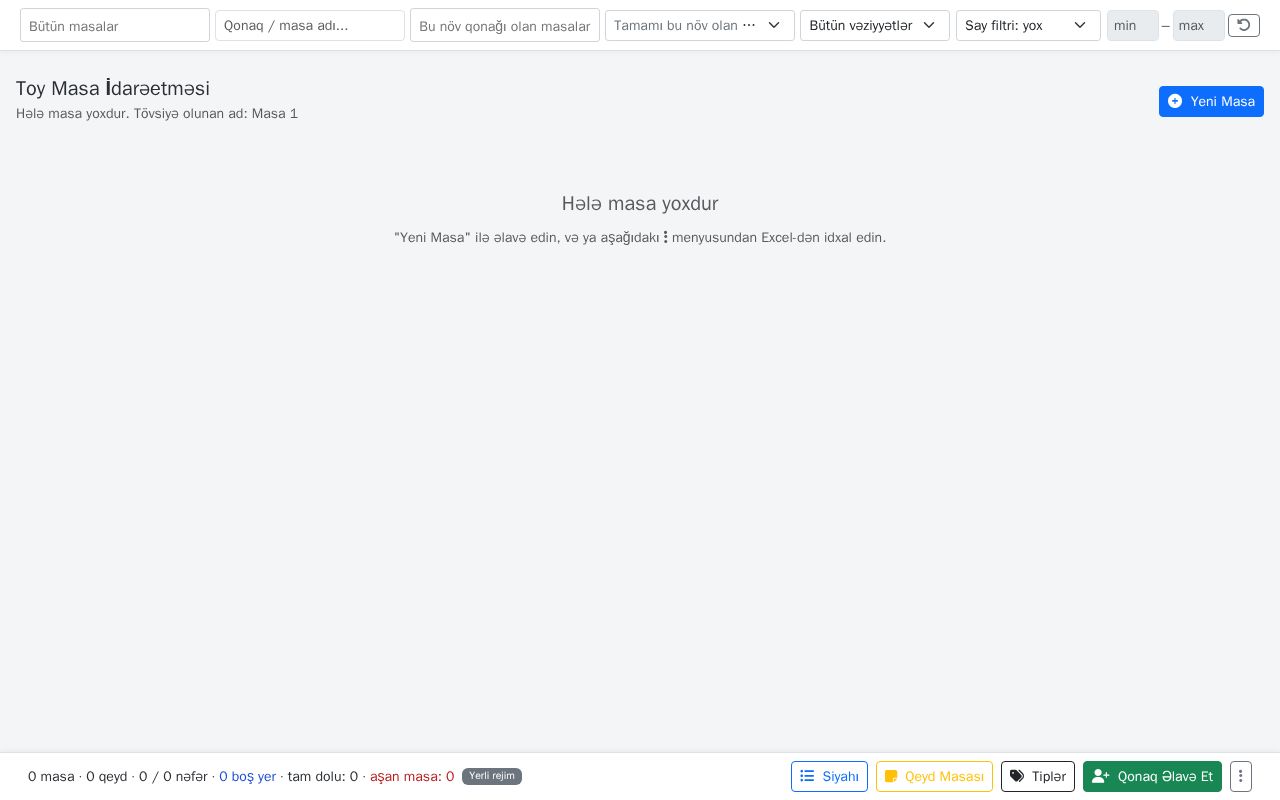
Task: Click the Yeni Masa button
Action: coord(1211,101)
